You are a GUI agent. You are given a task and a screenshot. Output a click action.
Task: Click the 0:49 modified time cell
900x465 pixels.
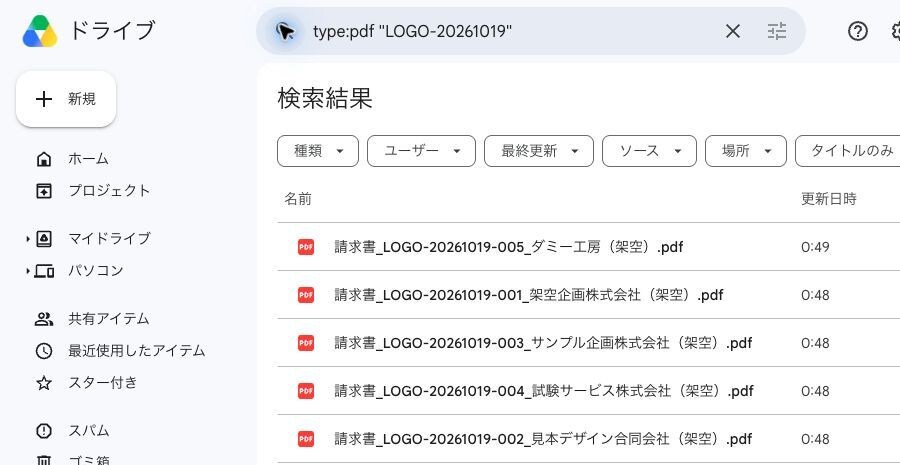point(815,247)
